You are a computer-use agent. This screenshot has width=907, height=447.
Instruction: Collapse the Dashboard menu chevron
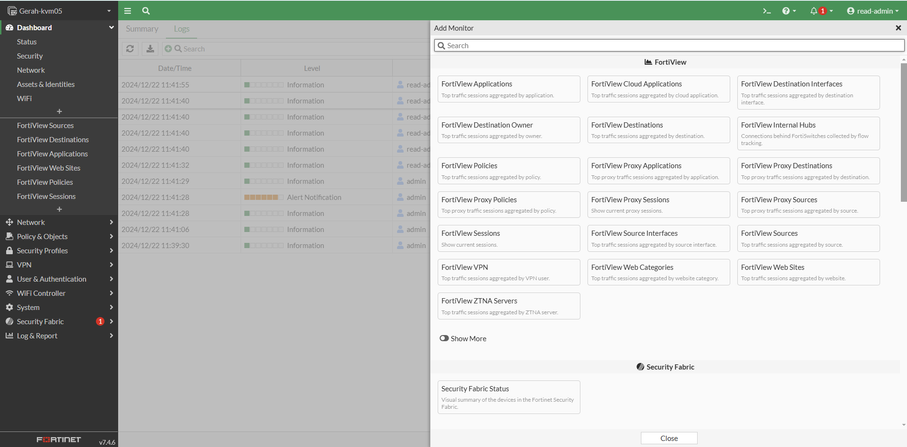tap(111, 28)
